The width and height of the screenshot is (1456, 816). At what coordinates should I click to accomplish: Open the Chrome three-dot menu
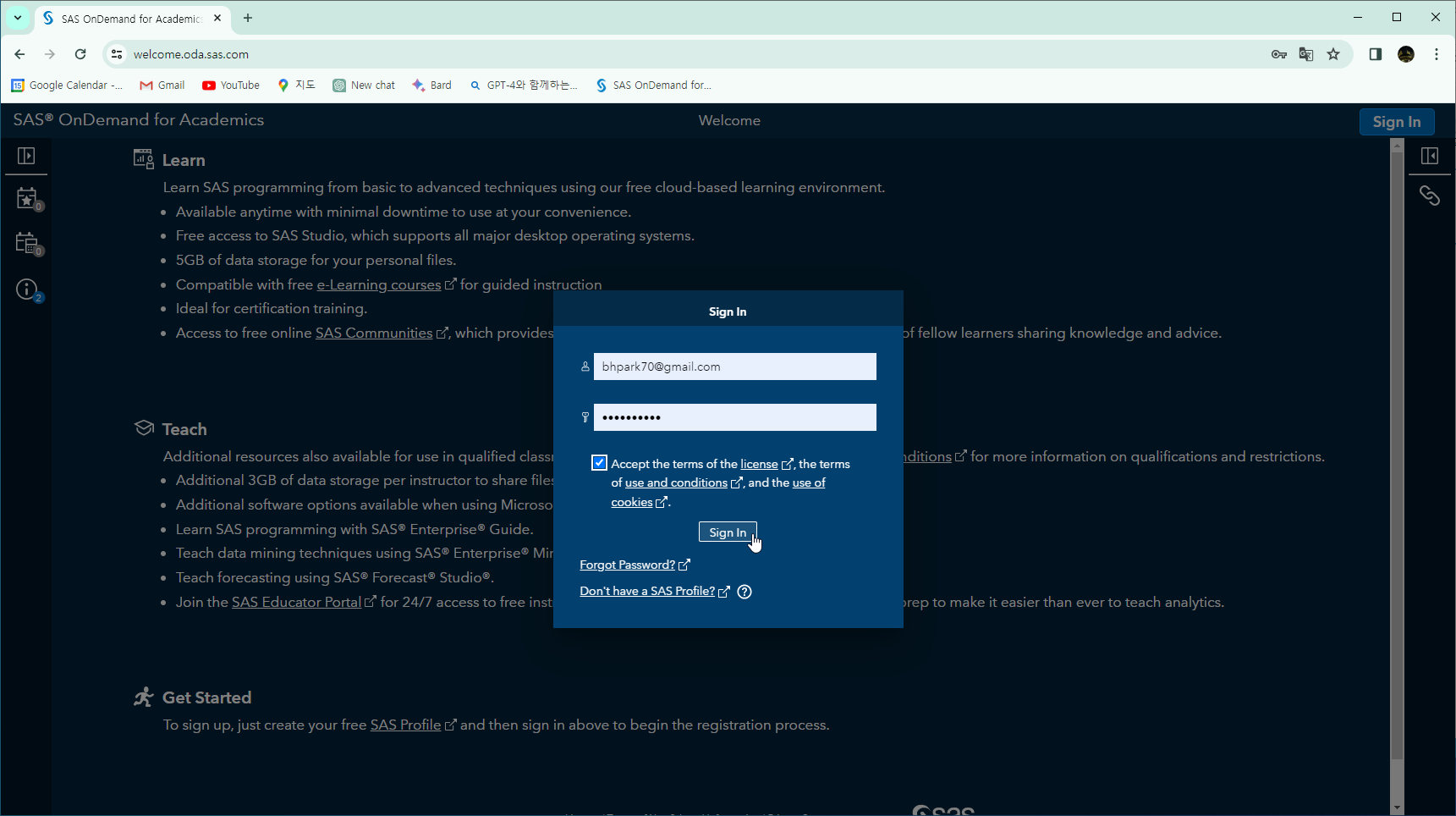(x=1437, y=54)
